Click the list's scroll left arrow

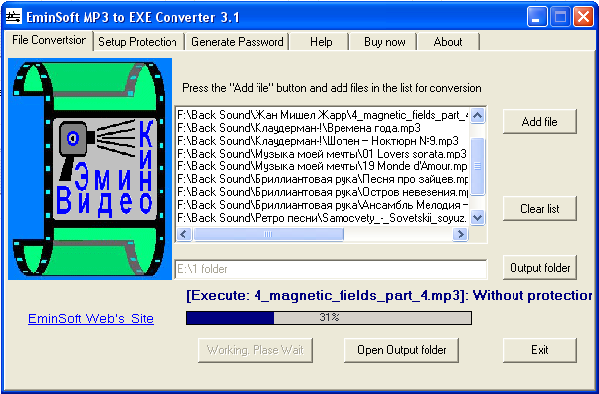tap(184, 234)
